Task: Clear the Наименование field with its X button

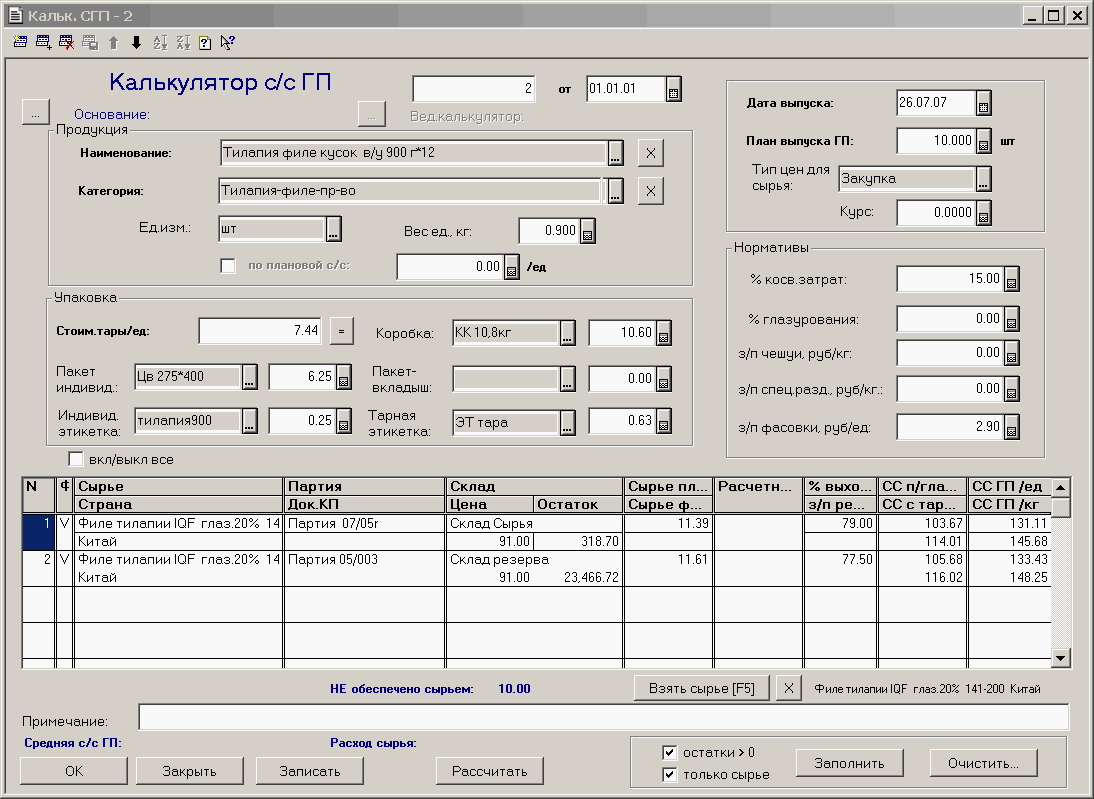Action: (650, 154)
